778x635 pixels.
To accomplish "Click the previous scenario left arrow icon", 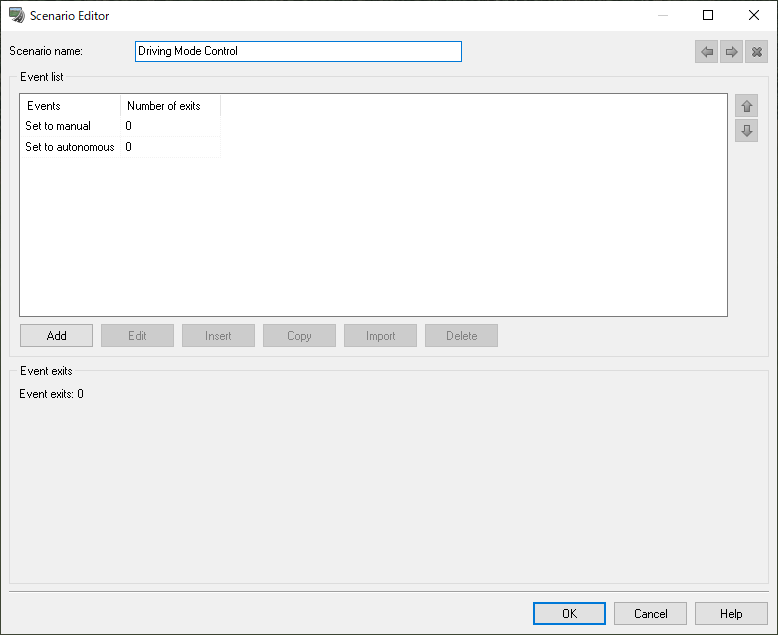I will tap(707, 52).
